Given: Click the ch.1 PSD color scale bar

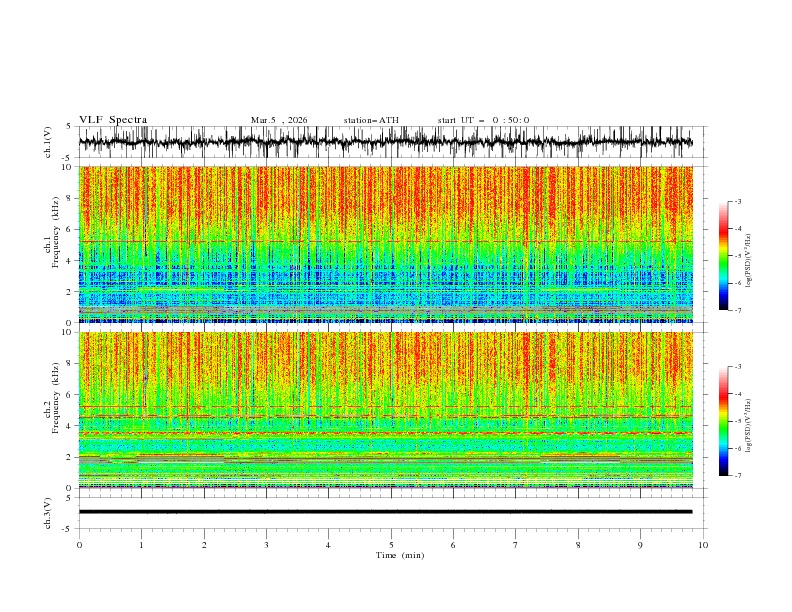Looking at the screenshot, I should (x=723, y=256).
